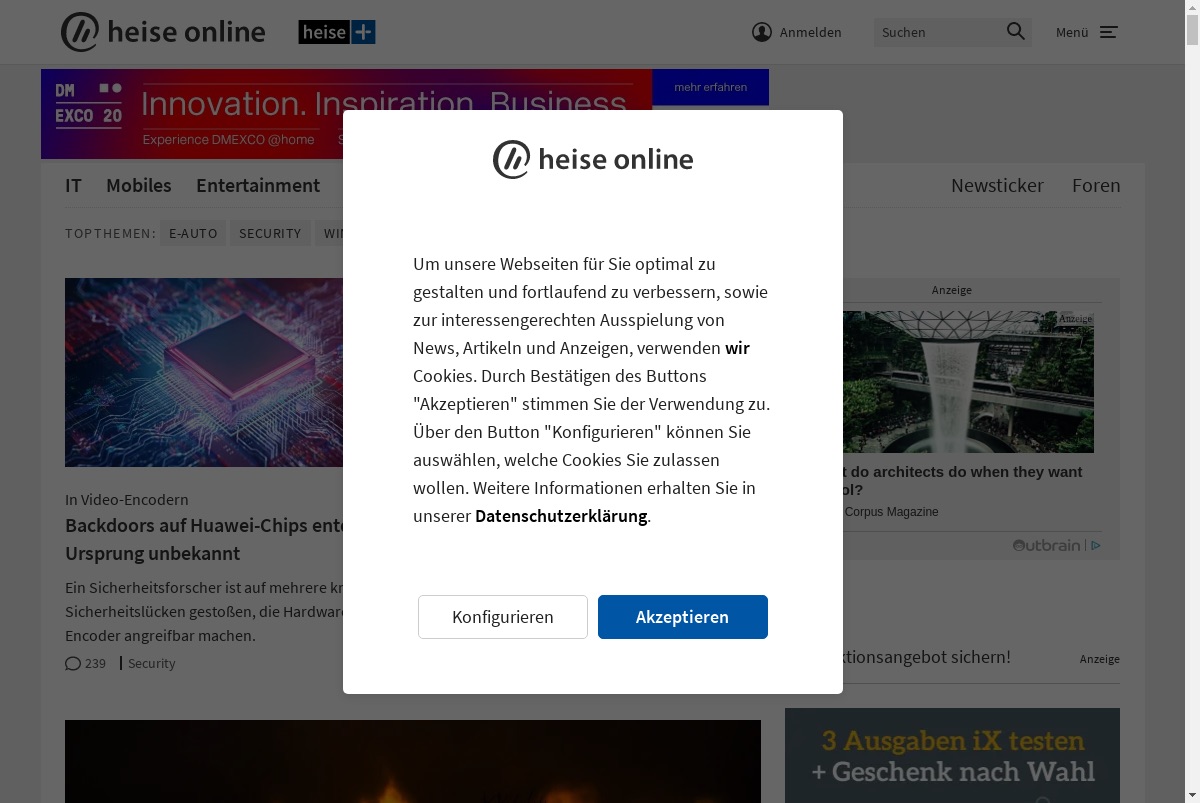Open the Mobiles navigation item
This screenshot has width=1200, height=803.
coord(139,185)
